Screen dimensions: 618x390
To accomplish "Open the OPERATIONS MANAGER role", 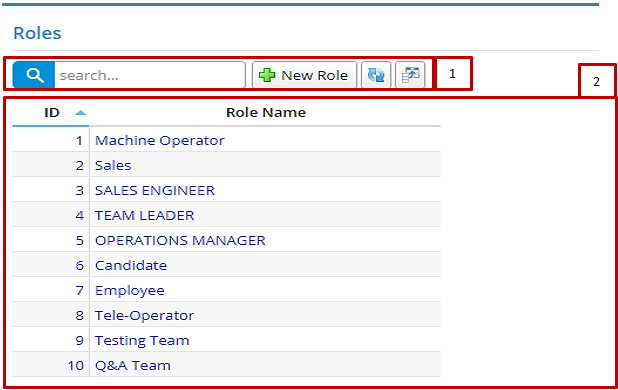I will point(181,240).
